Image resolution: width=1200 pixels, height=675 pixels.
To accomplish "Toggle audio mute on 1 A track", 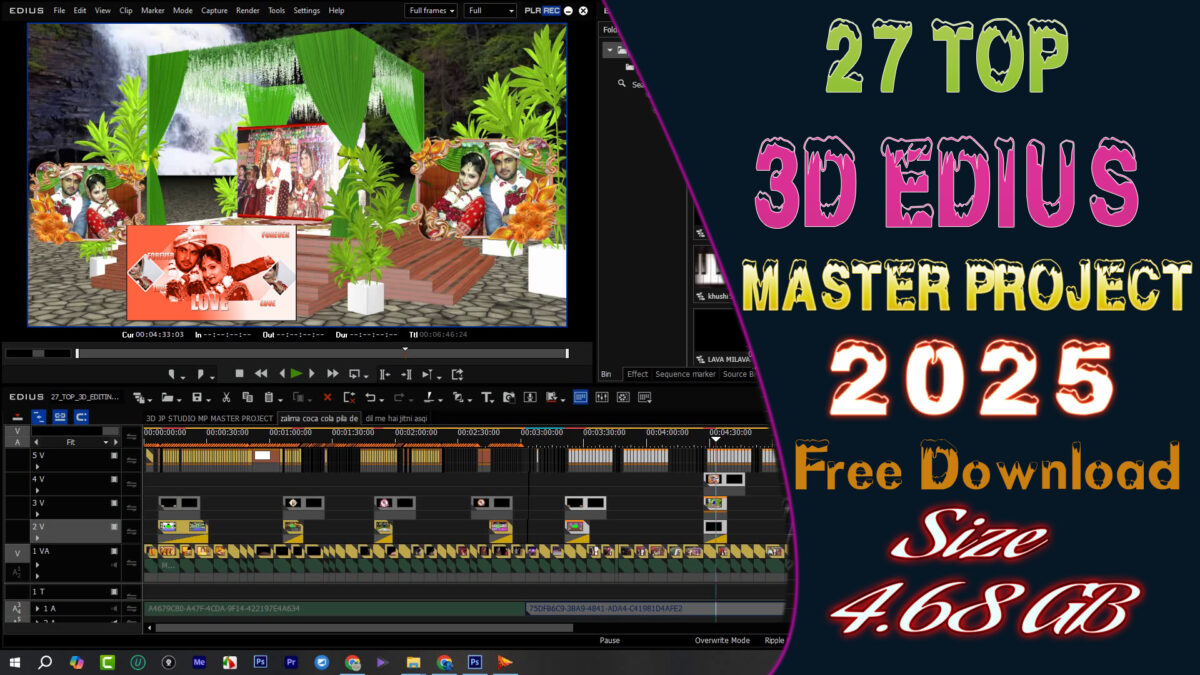I will pos(114,608).
